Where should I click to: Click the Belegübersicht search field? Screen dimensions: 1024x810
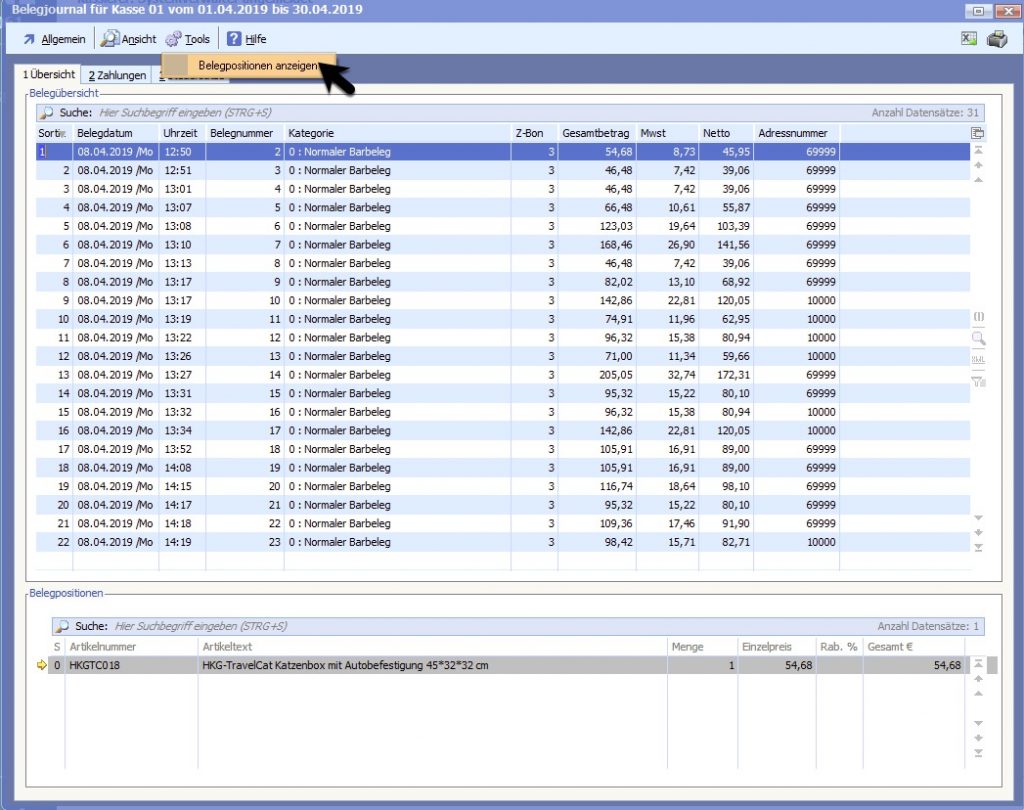[400, 113]
